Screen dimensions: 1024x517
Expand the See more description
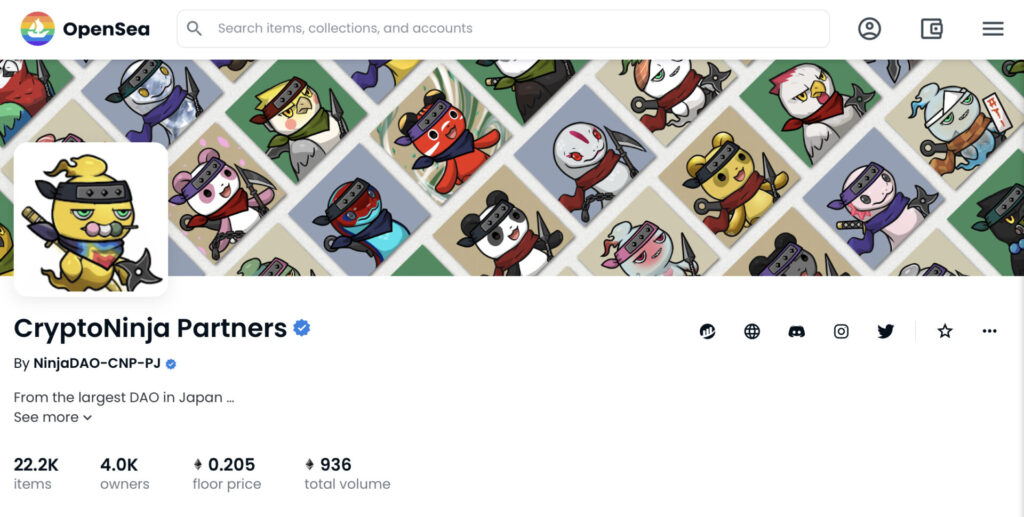[53, 417]
